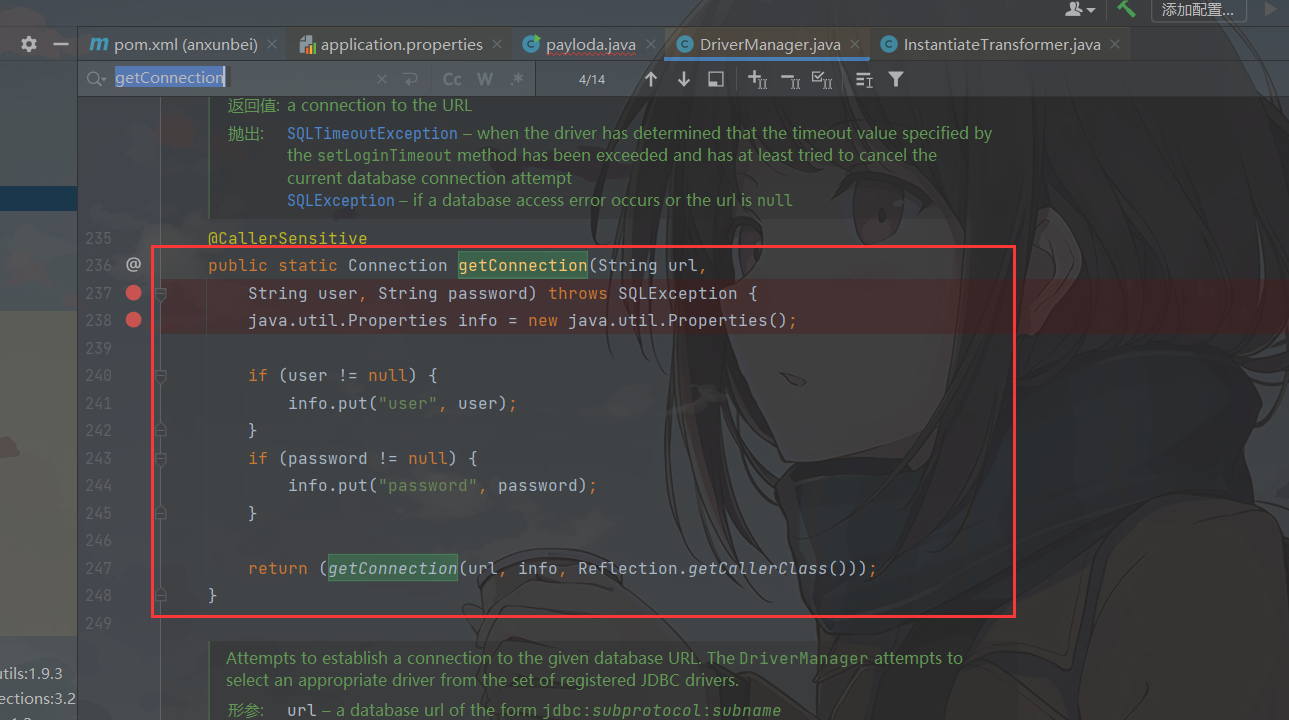This screenshot has height=720, width=1289.
Task: Switch to the payloda.java tab
Action: point(590,45)
